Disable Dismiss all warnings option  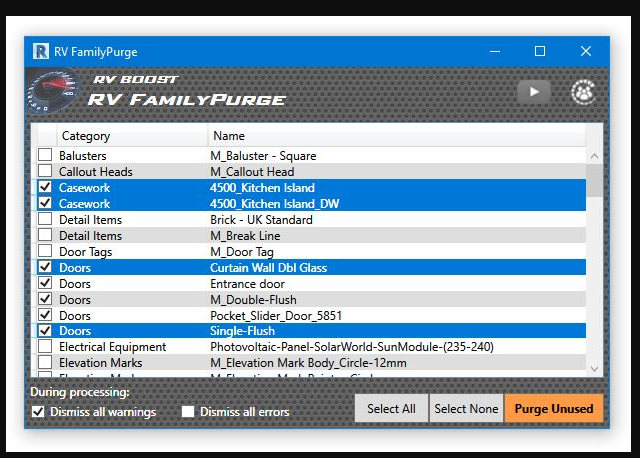click(38, 411)
